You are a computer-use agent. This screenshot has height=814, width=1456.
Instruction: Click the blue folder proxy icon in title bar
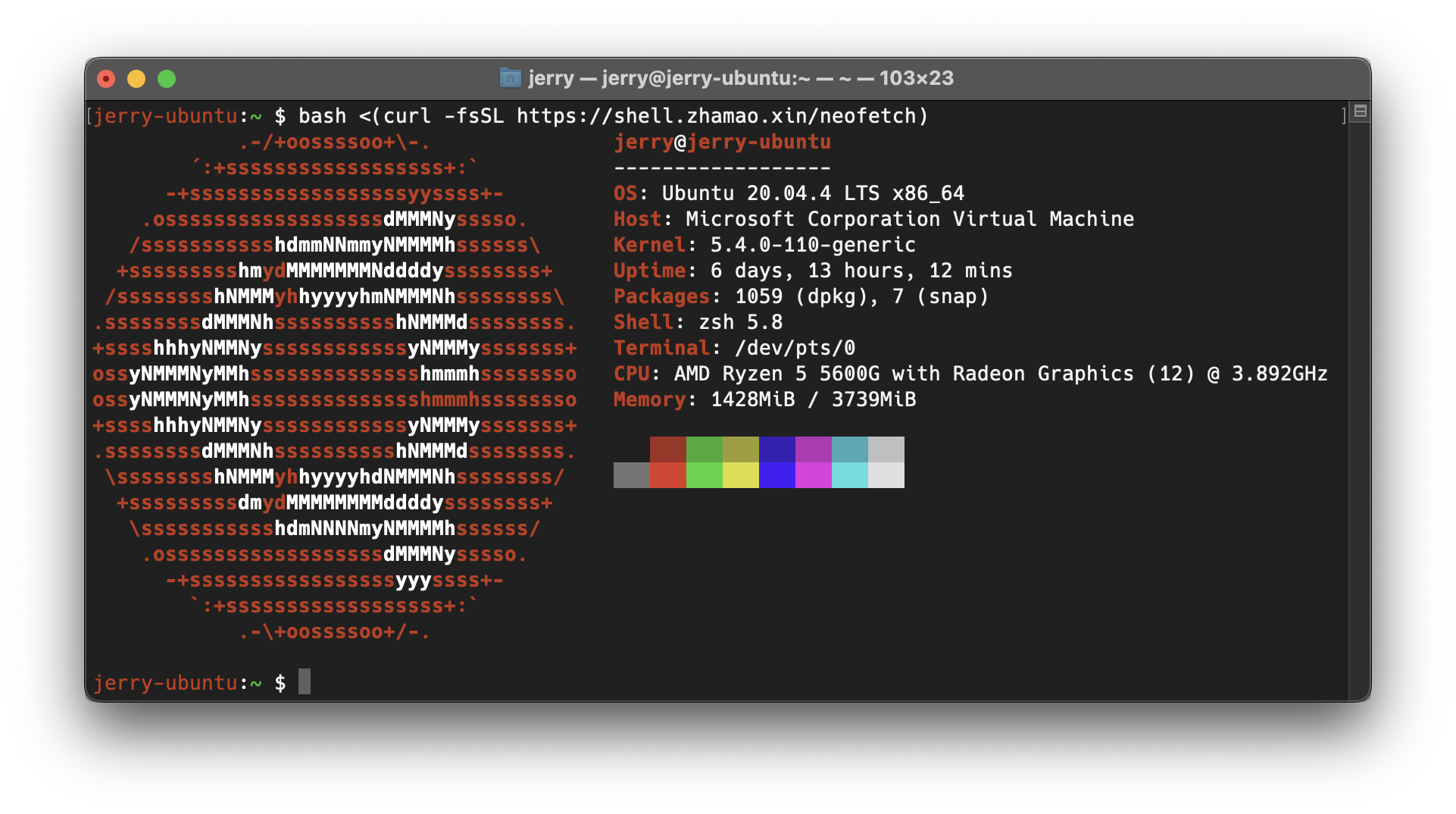510,78
